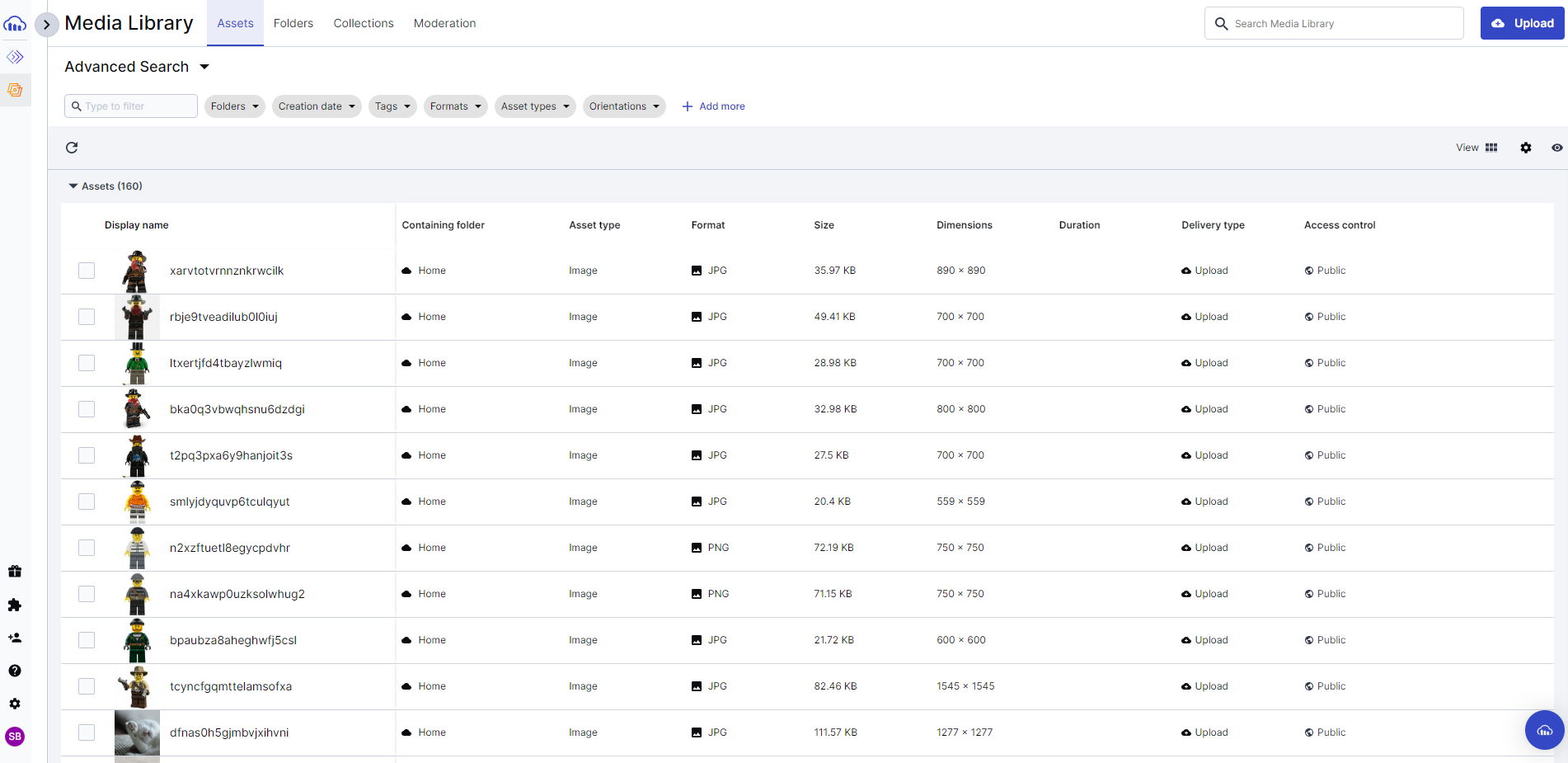Click inside the Search Media Library field

[1333, 23]
